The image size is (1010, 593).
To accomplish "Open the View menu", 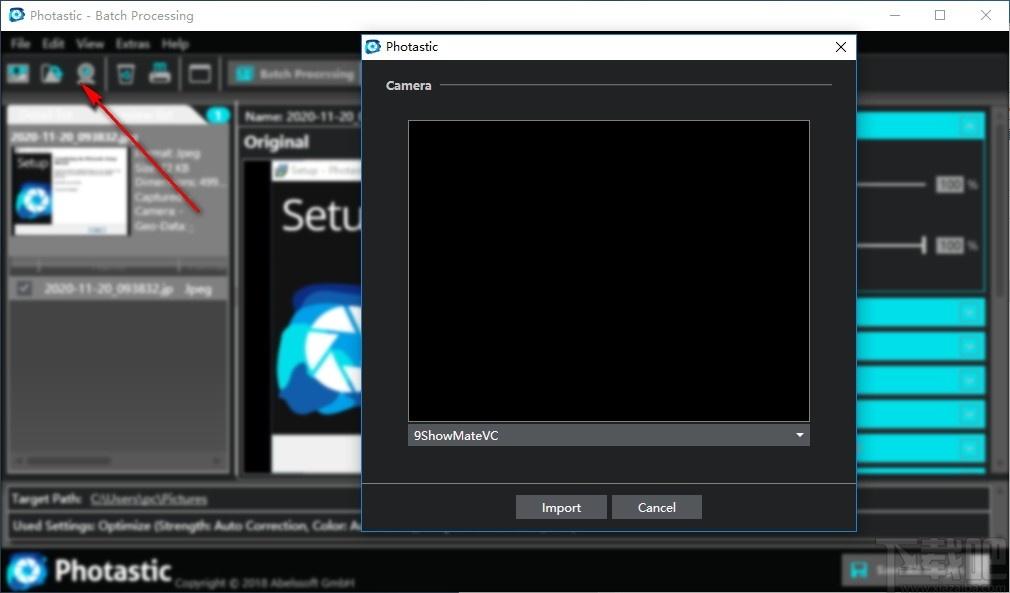I will (x=90, y=44).
